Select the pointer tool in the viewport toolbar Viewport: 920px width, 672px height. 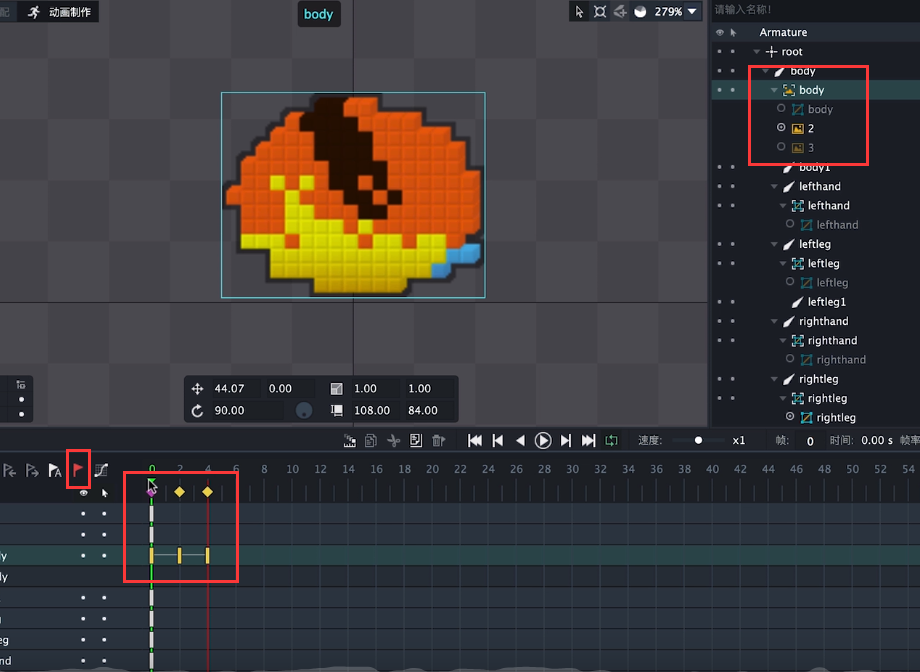[579, 12]
